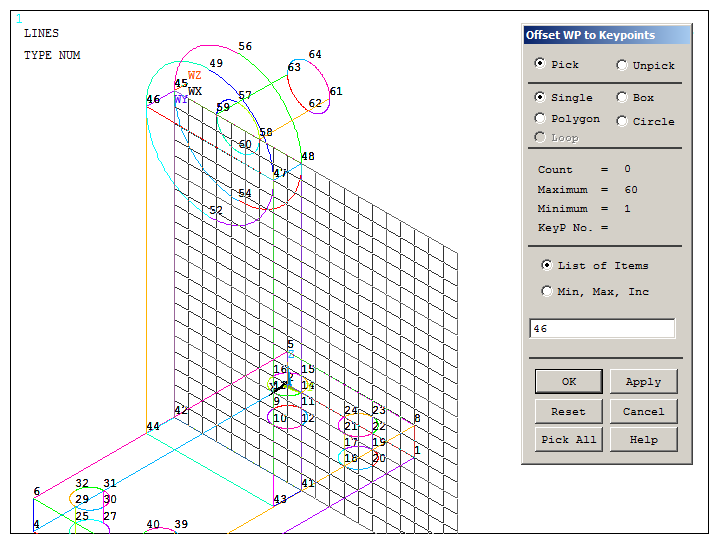Reset the keypoint picking selection
The height and width of the screenshot is (546, 720).
[x=568, y=411]
